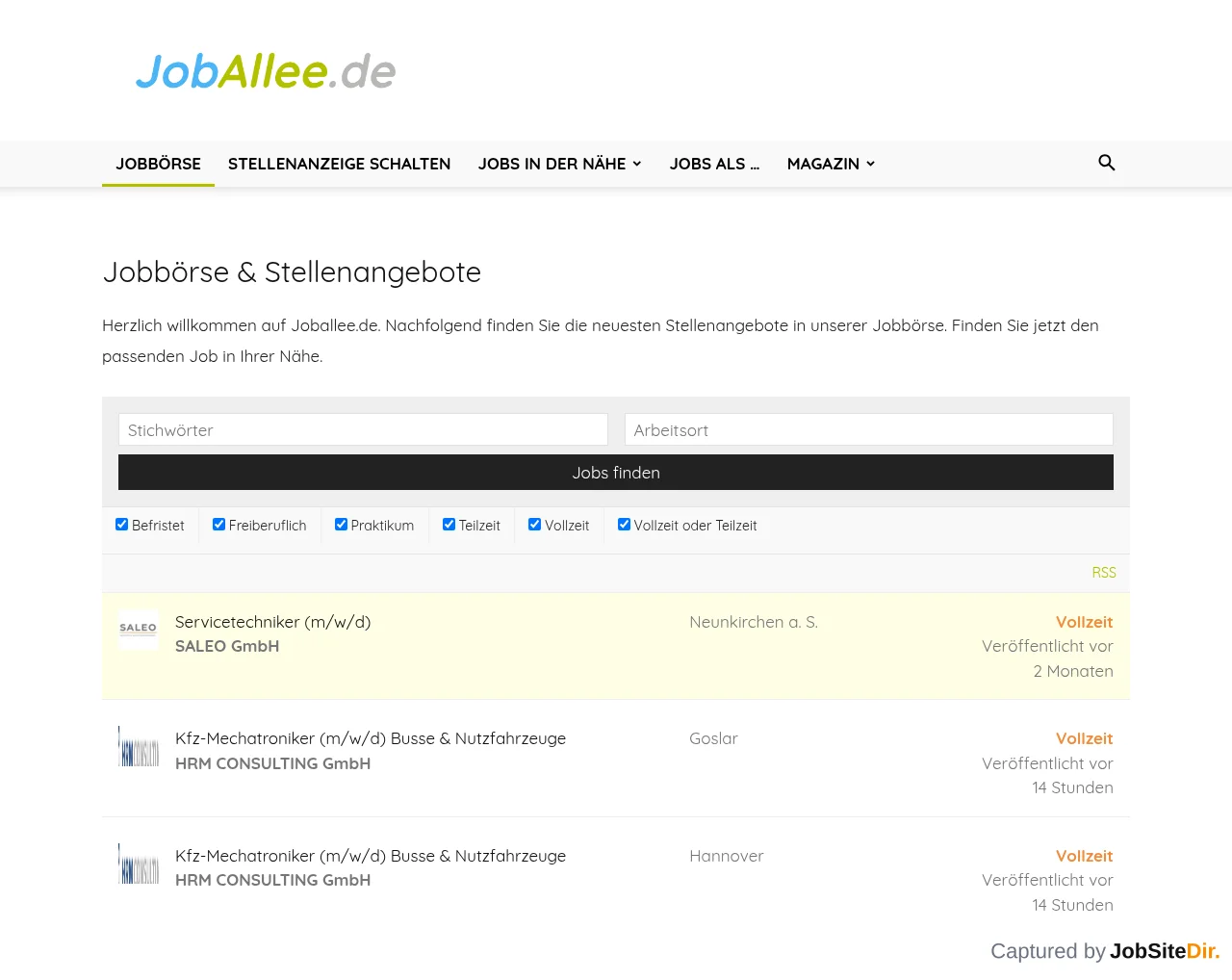Image resolution: width=1232 pixels, height=980 pixels.
Task: Click Vollzeit label in Servicetechniker row
Action: click(x=1084, y=622)
